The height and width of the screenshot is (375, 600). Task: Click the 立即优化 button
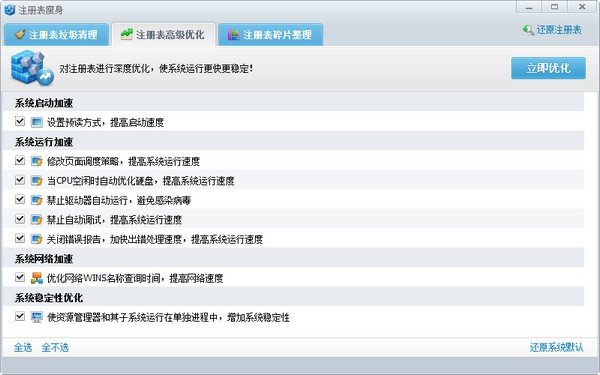(548, 68)
